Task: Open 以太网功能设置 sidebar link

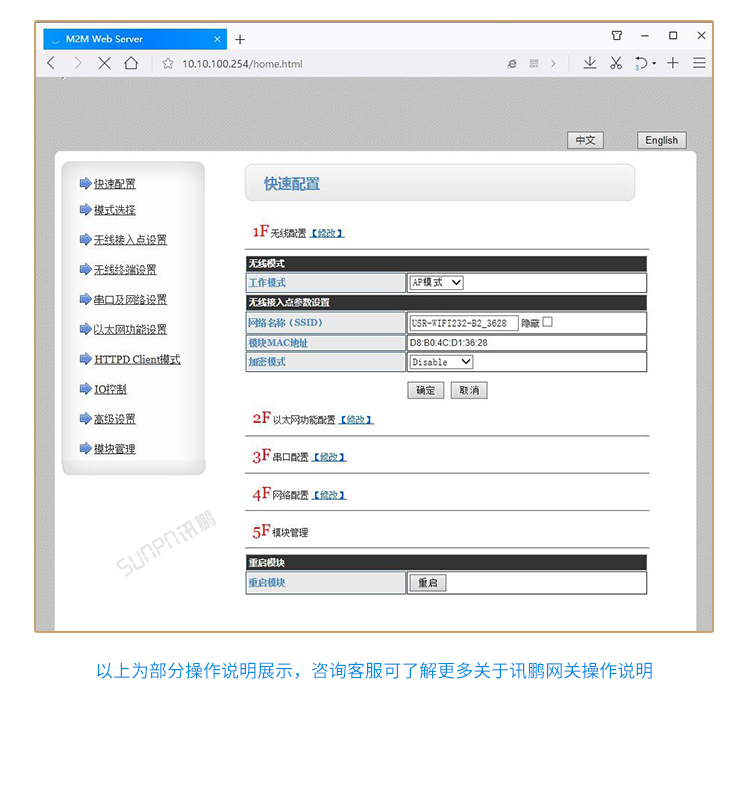Action: pyautogui.click(x=130, y=329)
